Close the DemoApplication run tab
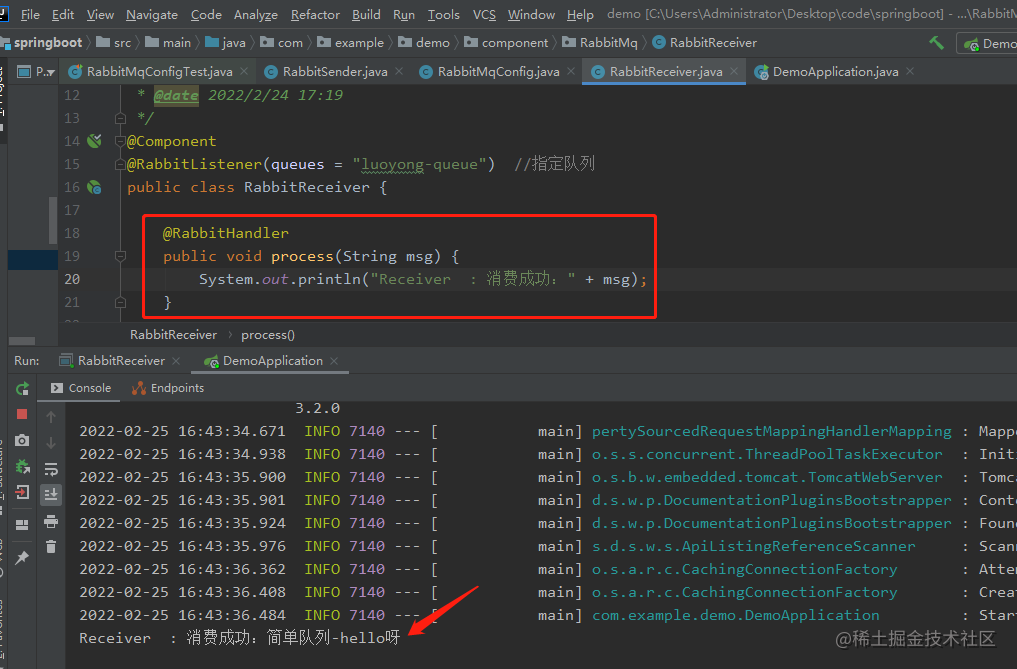The image size is (1017, 669). [x=334, y=361]
